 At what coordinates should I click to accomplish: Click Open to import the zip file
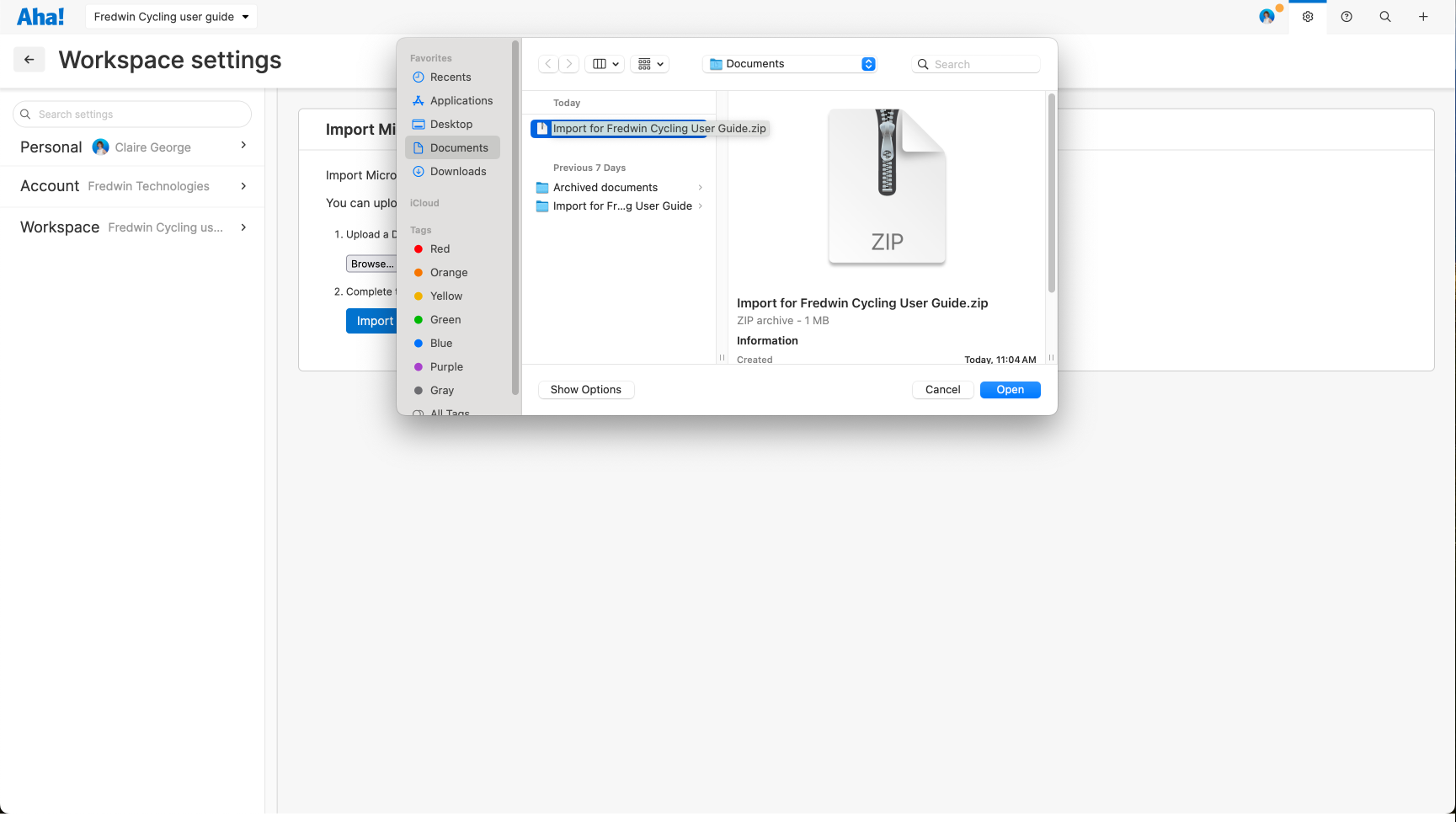1010,389
